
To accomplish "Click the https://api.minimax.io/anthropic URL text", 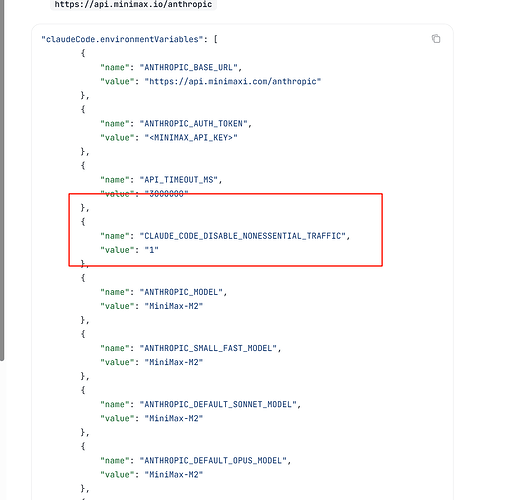I will tap(133, 4).
